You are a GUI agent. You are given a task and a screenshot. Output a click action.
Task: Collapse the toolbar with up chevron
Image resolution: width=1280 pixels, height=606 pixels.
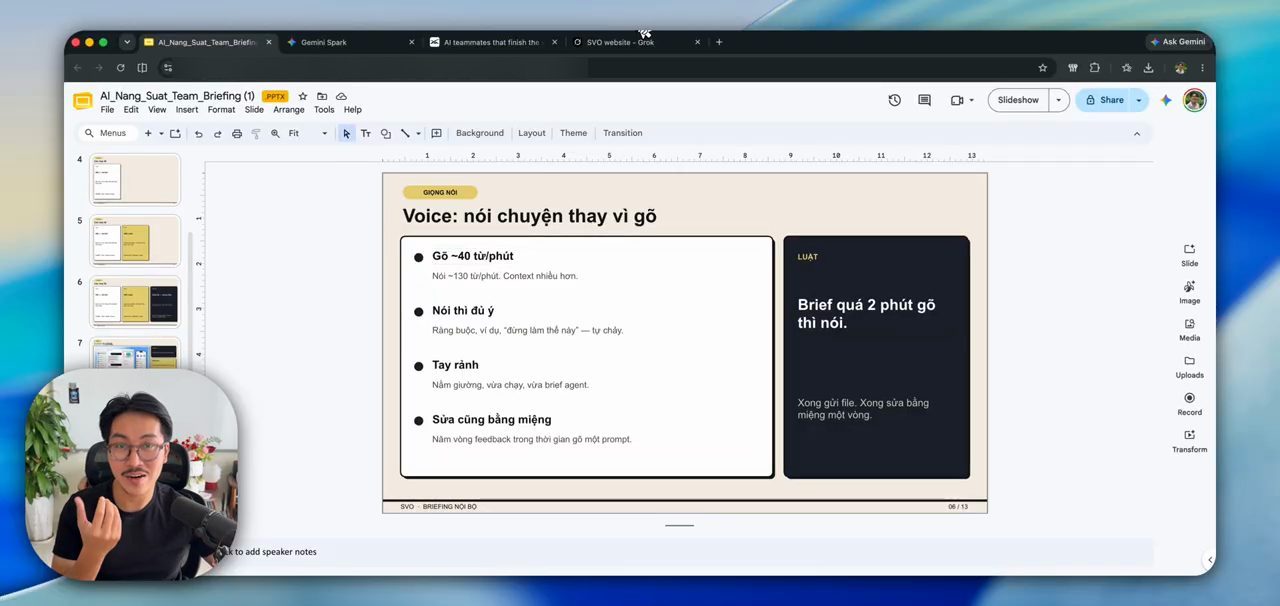[x=1136, y=133]
